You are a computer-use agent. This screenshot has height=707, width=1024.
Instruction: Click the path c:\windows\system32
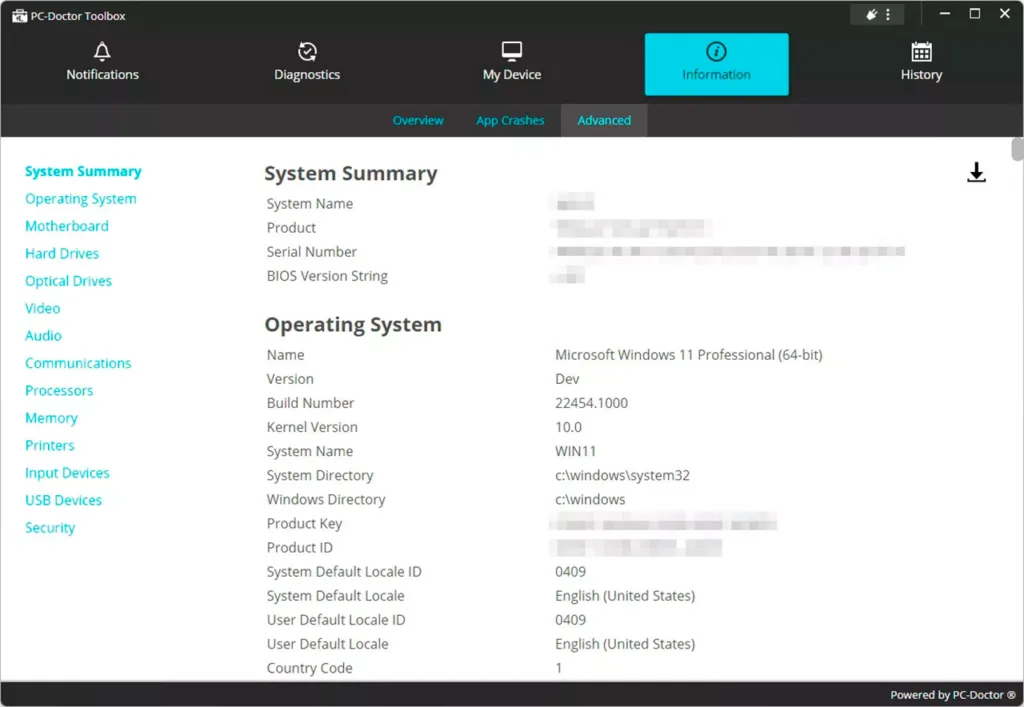pyautogui.click(x=622, y=475)
